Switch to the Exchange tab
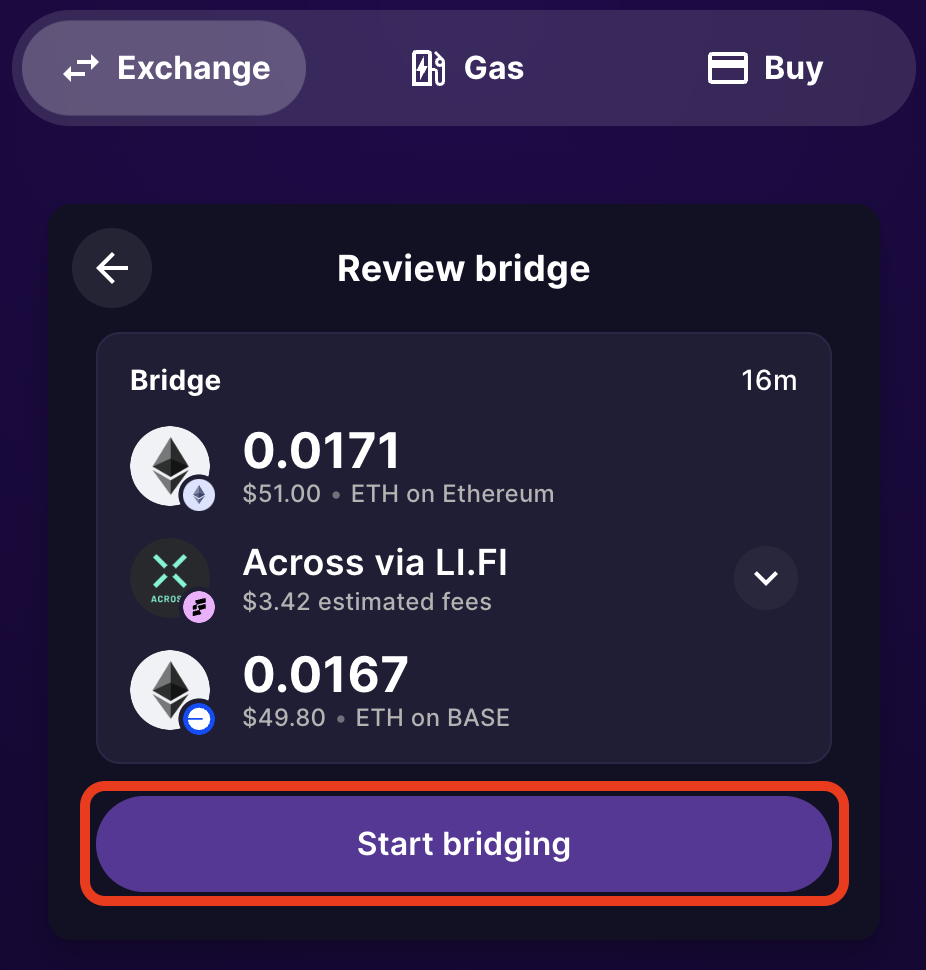This screenshot has height=970, width=926. pyautogui.click(x=165, y=68)
